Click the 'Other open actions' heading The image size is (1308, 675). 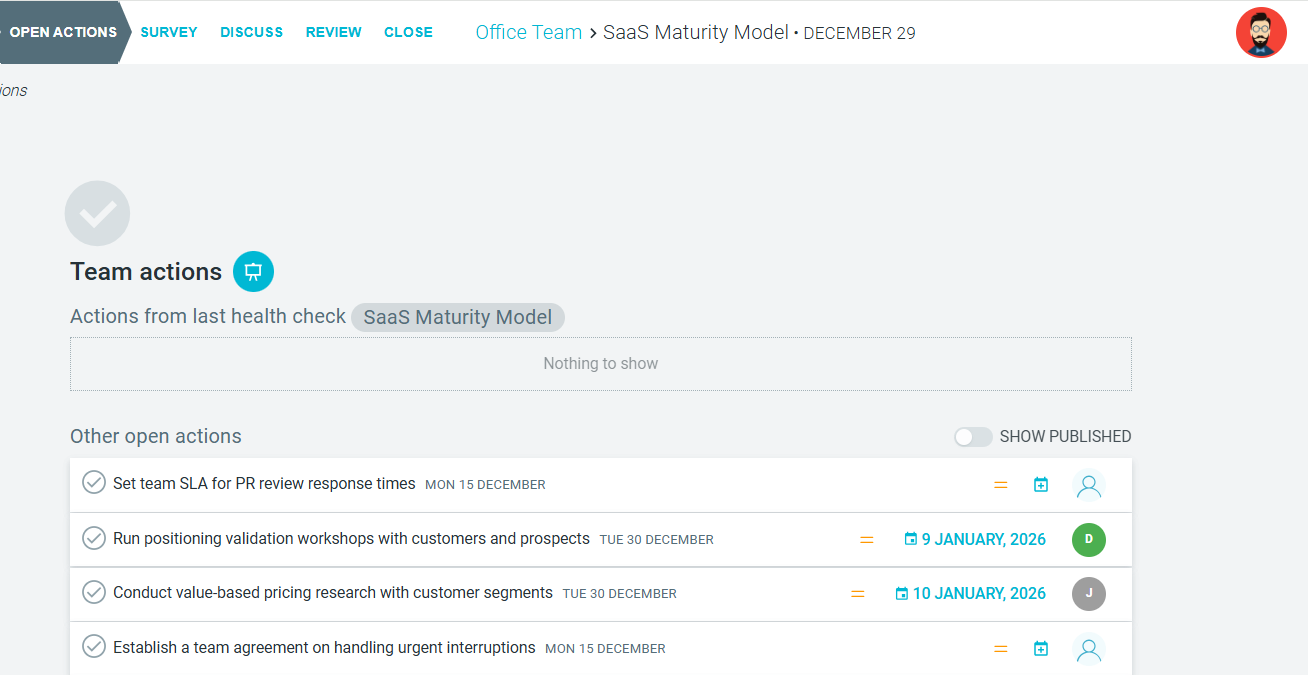pos(156,436)
